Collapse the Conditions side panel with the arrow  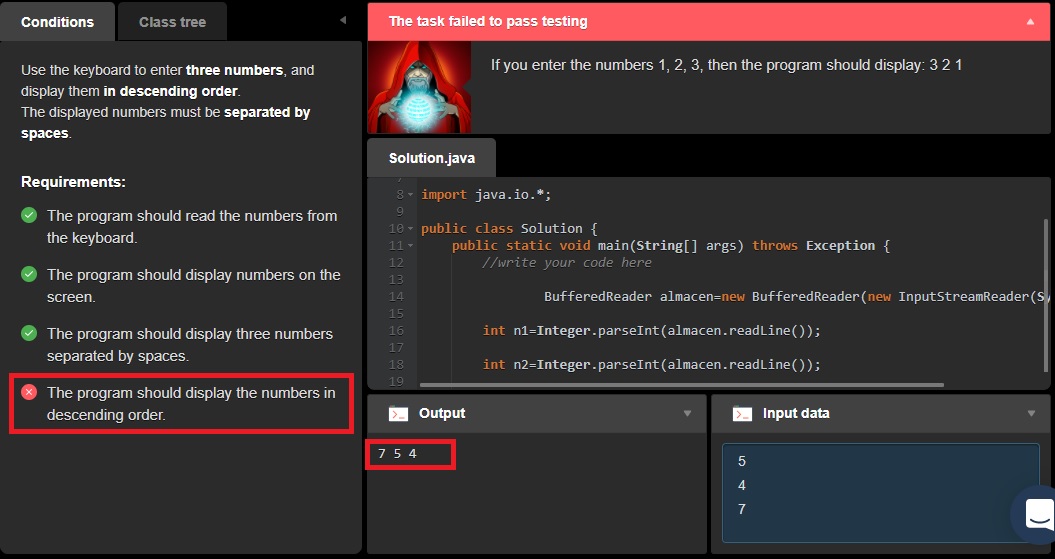tap(343, 20)
